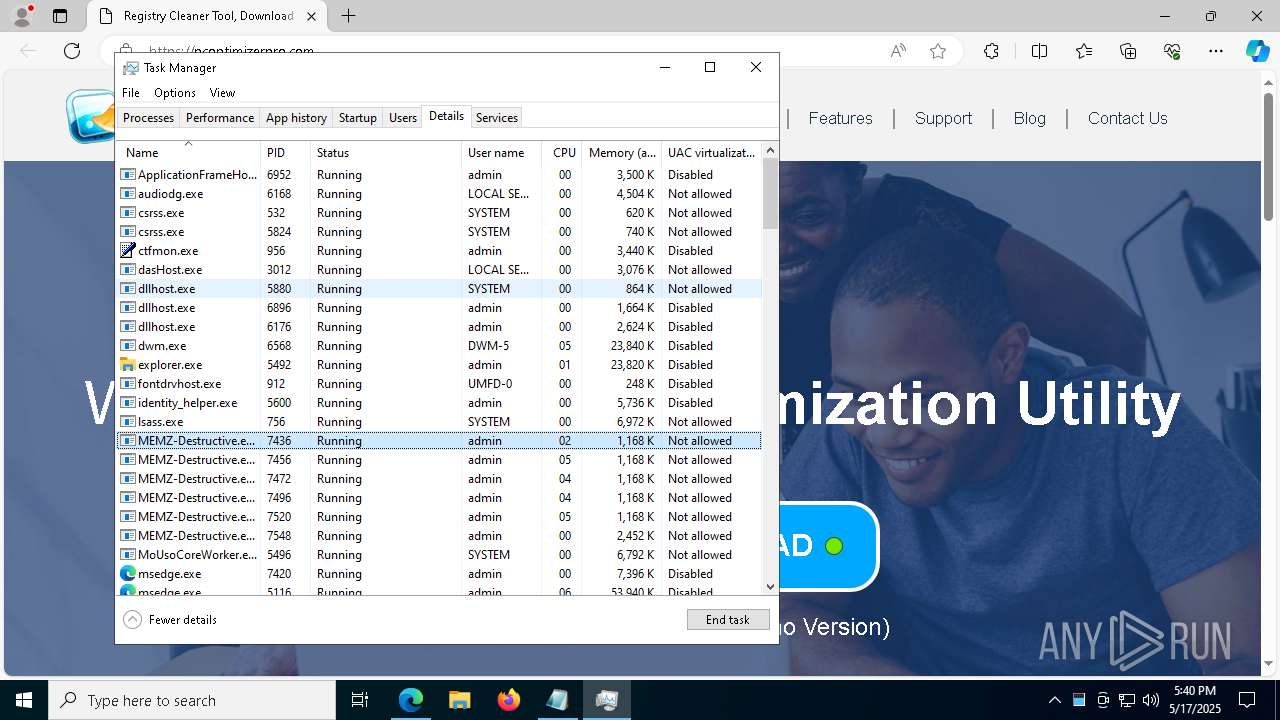
Task: Sort by CPU column header
Action: coord(563,153)
